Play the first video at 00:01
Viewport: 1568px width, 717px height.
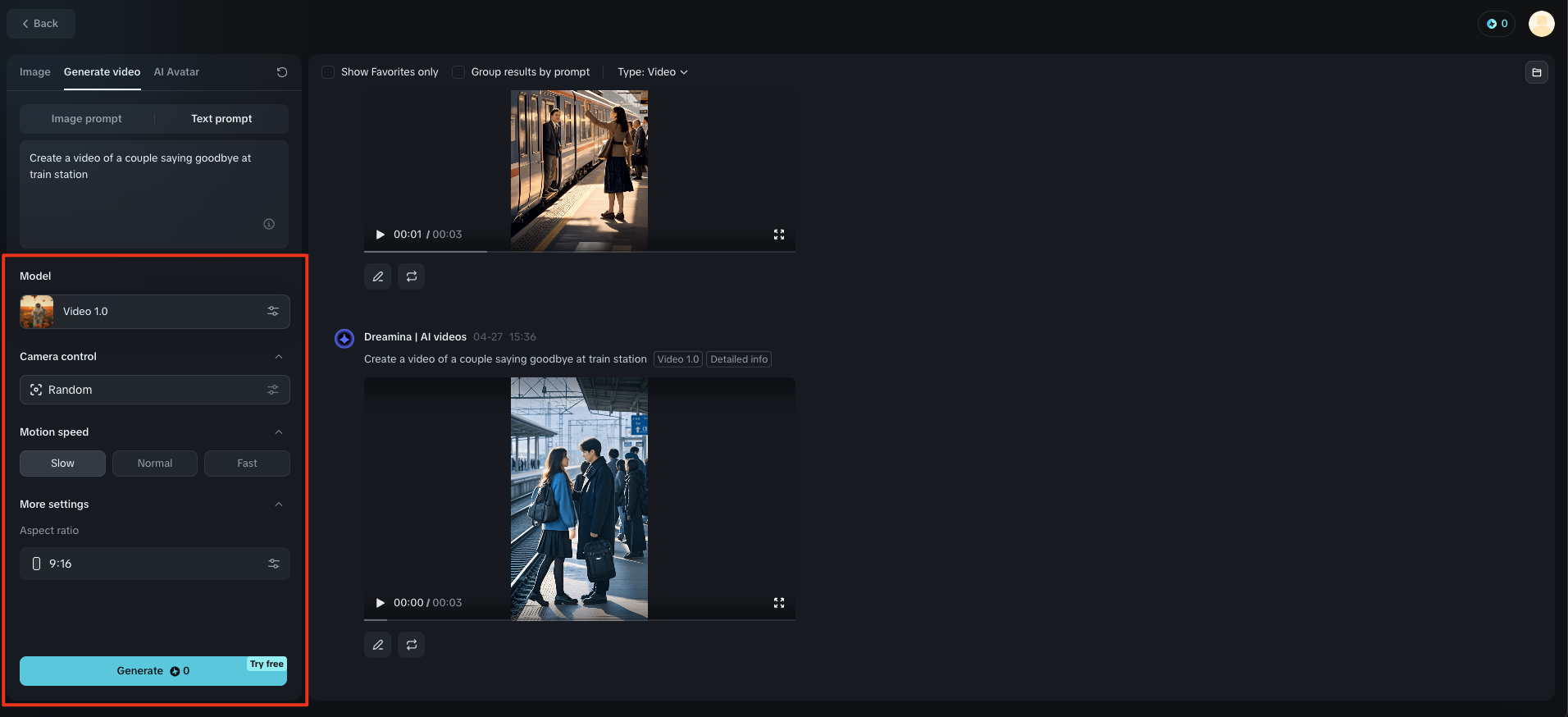(381, 235)
